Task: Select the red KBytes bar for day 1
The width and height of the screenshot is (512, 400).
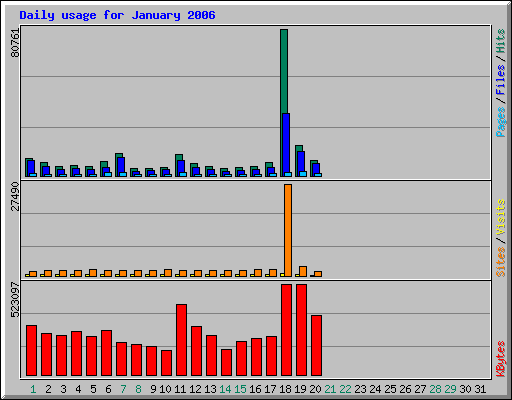Action: click(31, 350)
